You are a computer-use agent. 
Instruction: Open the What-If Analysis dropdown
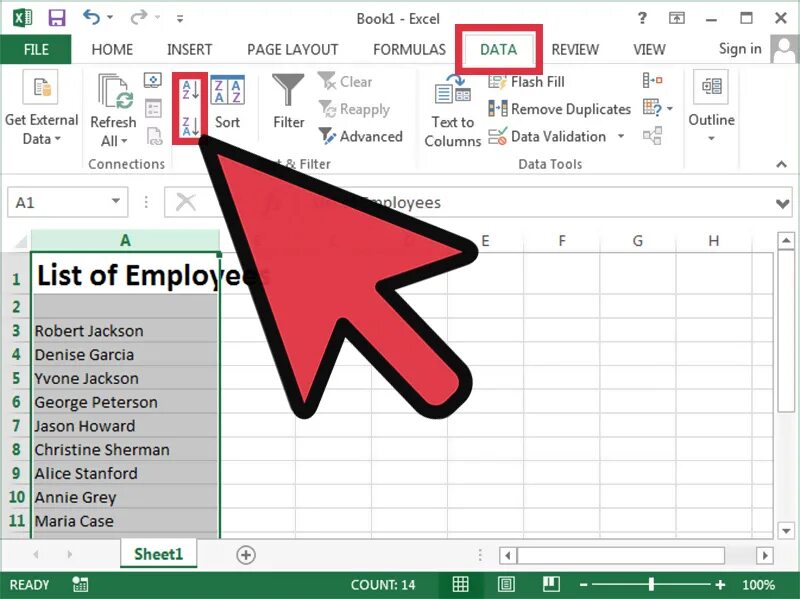pyautogui.click(x=658, y=108)
